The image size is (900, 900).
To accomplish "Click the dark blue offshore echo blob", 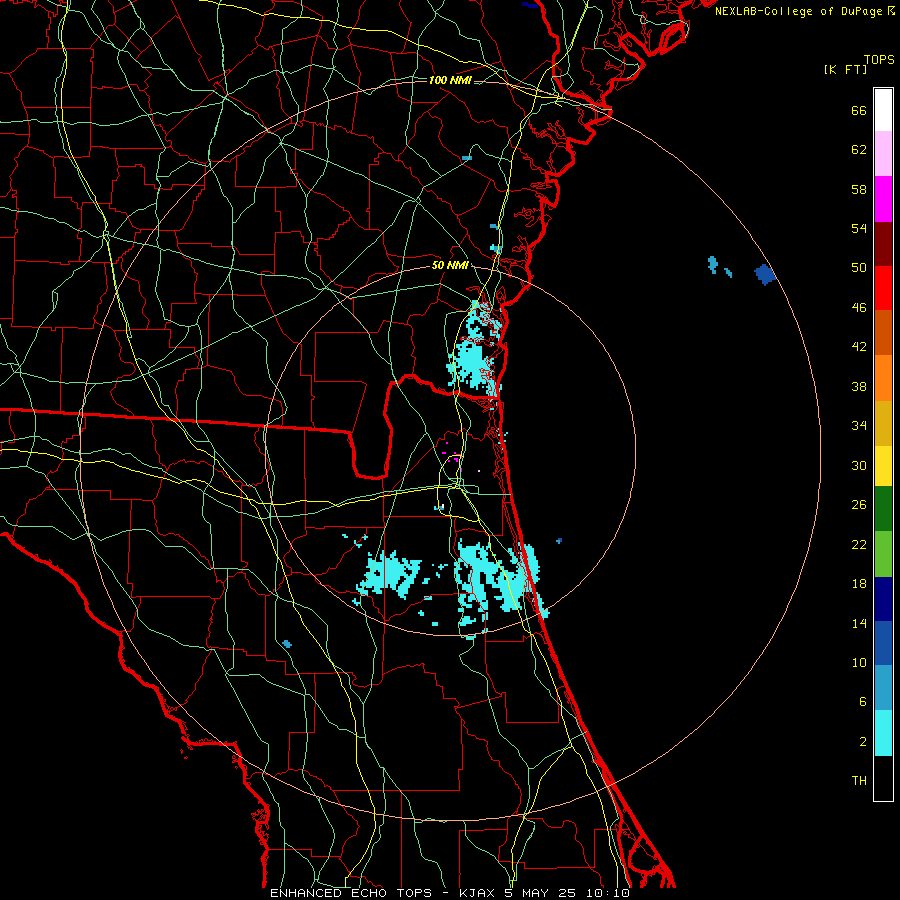I will click(x=765, y=274).
